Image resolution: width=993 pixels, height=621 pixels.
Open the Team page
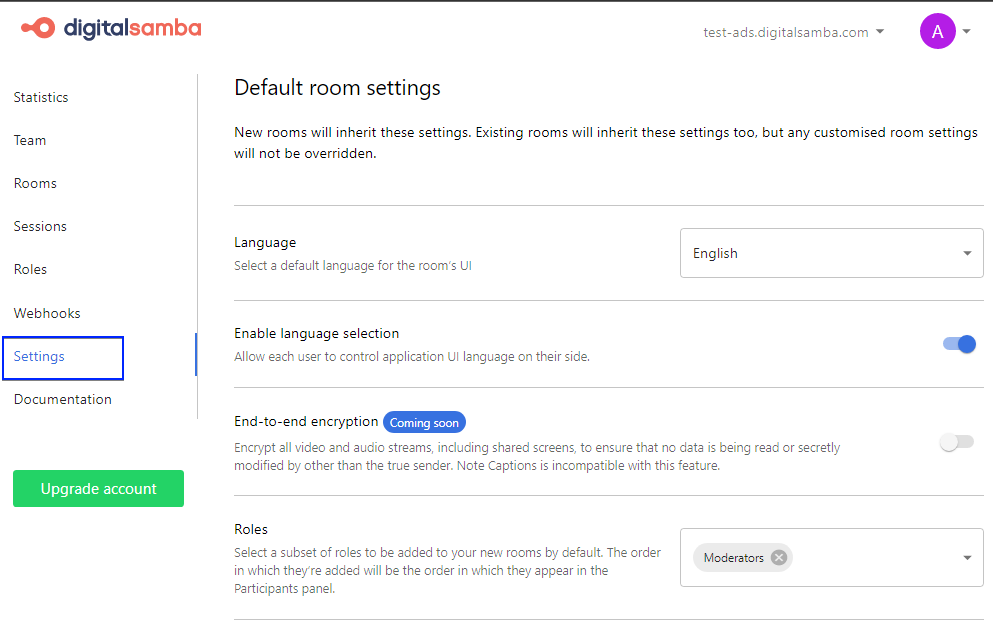pos(30,140)
